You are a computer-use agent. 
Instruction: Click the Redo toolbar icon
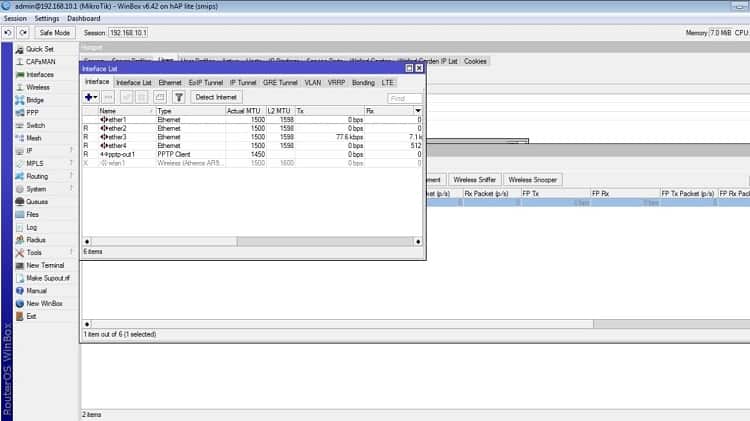pos(23,33)
